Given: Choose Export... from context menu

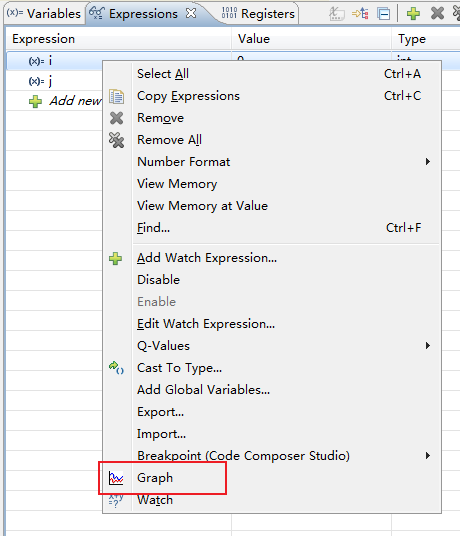Looking at the screenshot, I should [272, 412].
